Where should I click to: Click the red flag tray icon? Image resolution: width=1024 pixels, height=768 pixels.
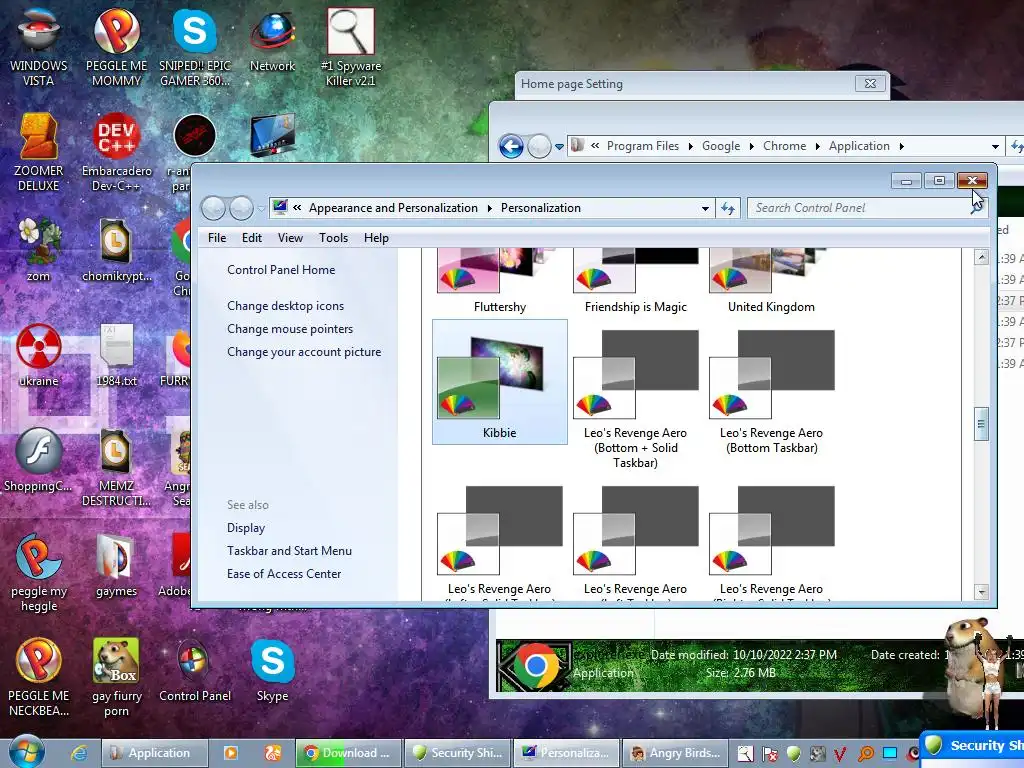(769, 754)
